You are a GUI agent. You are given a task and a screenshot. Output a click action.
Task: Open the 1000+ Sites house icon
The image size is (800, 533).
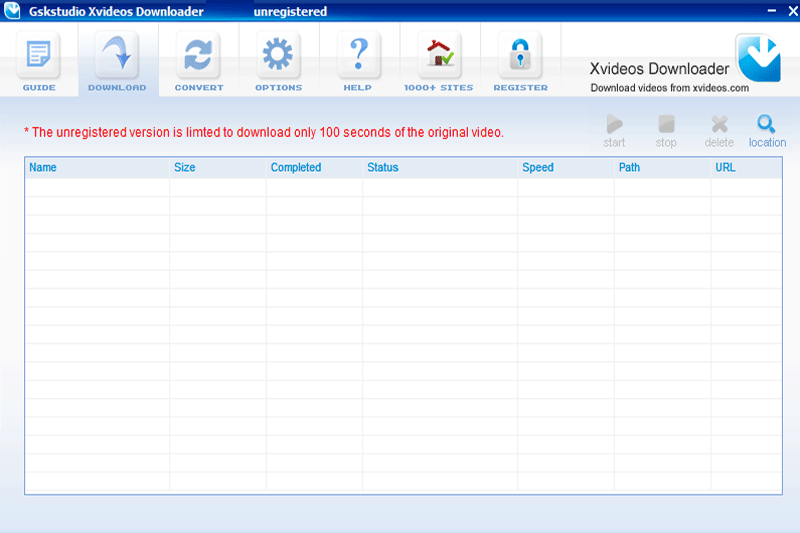point(439,55)
